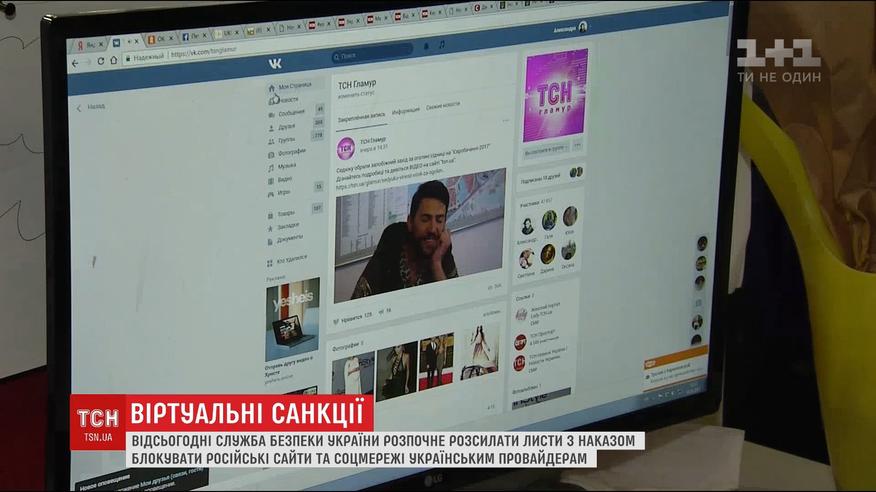Viewport: 876px width, 492px height.
Task: Close the active VK browser tab
Action: (x=136, y=41)
